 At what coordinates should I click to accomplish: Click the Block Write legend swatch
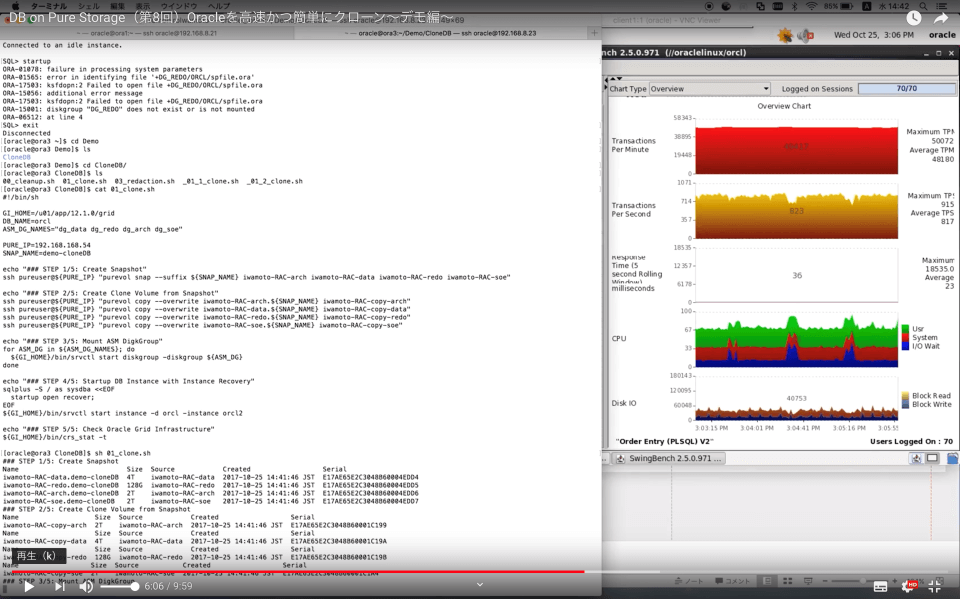[906, 404]
